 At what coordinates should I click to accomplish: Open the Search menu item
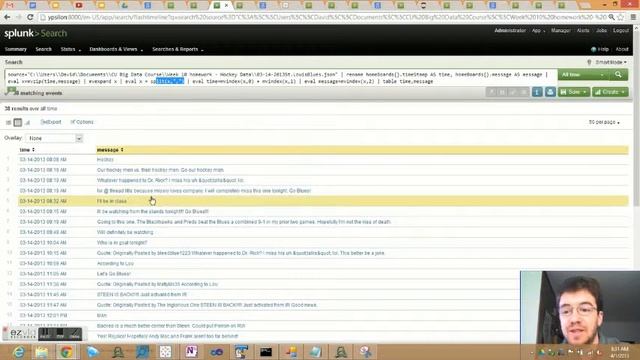pyautogui.click(x=43, y=49)
